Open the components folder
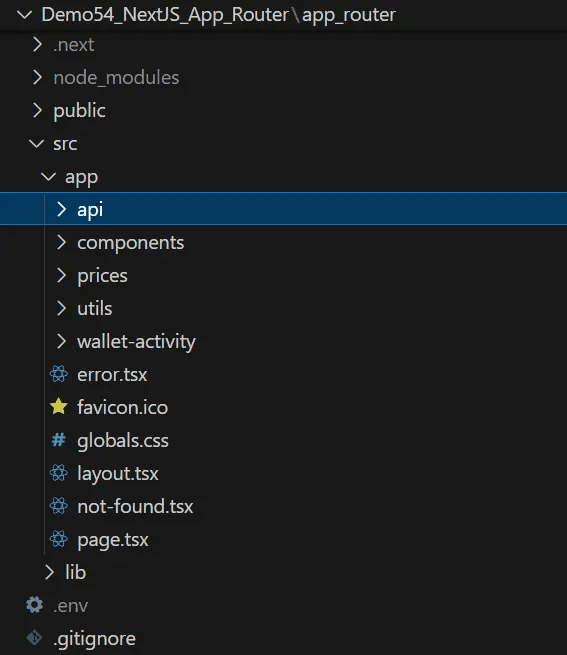 pos(130,243)
